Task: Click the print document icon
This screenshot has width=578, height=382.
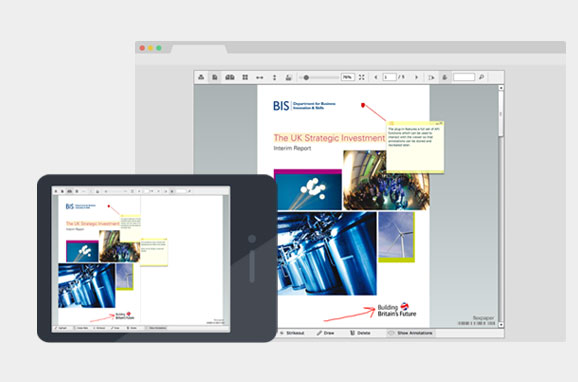Action: (x=201, y=77)
